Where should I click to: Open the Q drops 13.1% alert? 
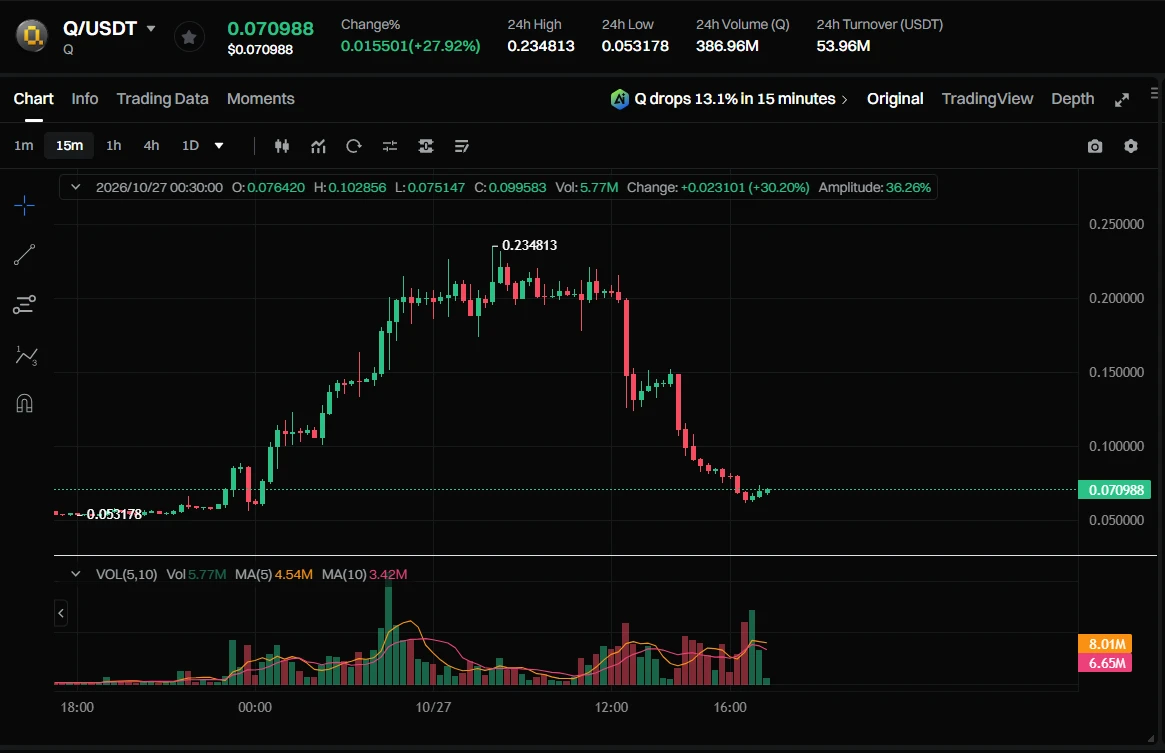coord(729,99)
